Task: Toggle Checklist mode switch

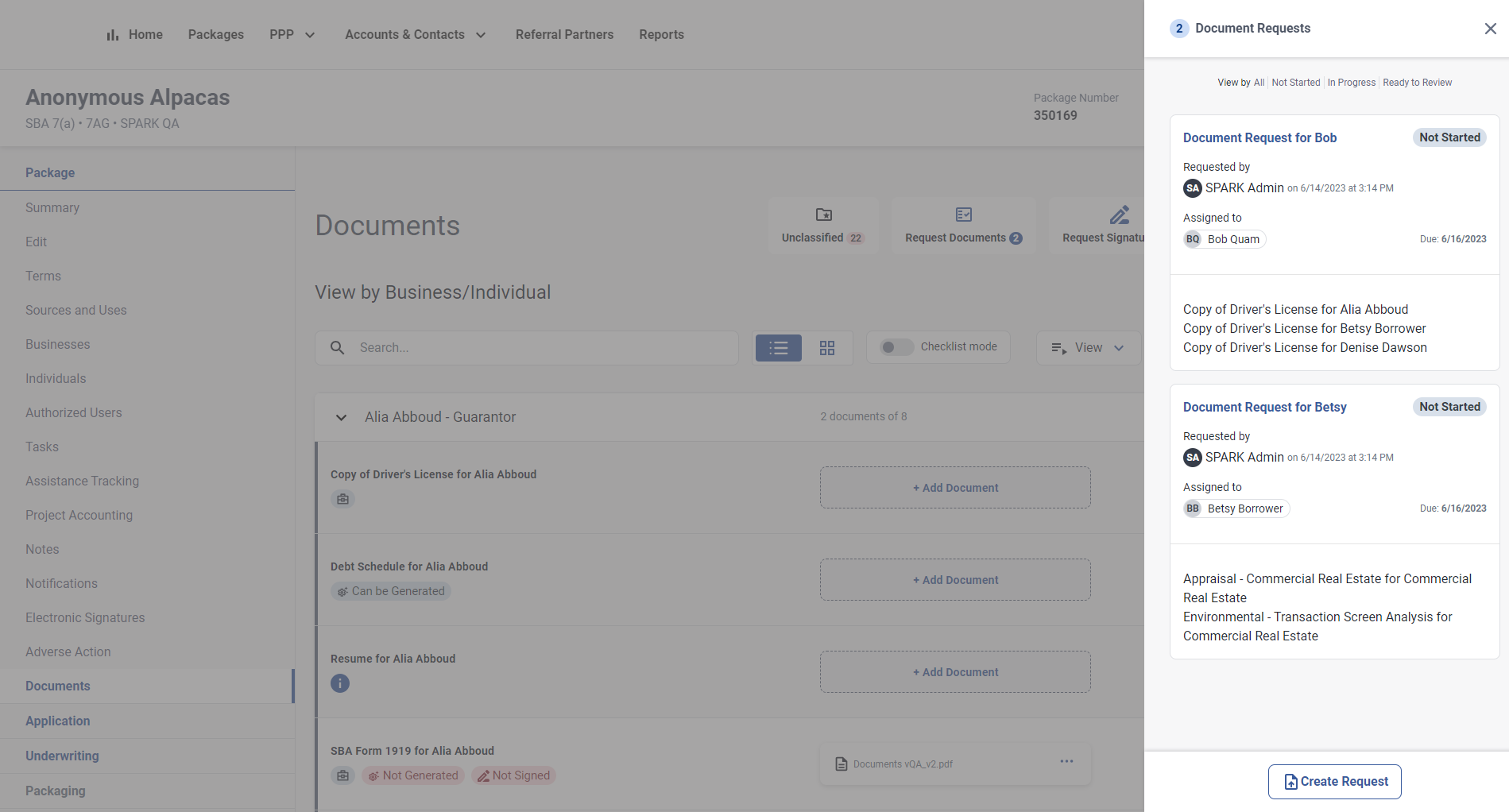Action: 896,347
